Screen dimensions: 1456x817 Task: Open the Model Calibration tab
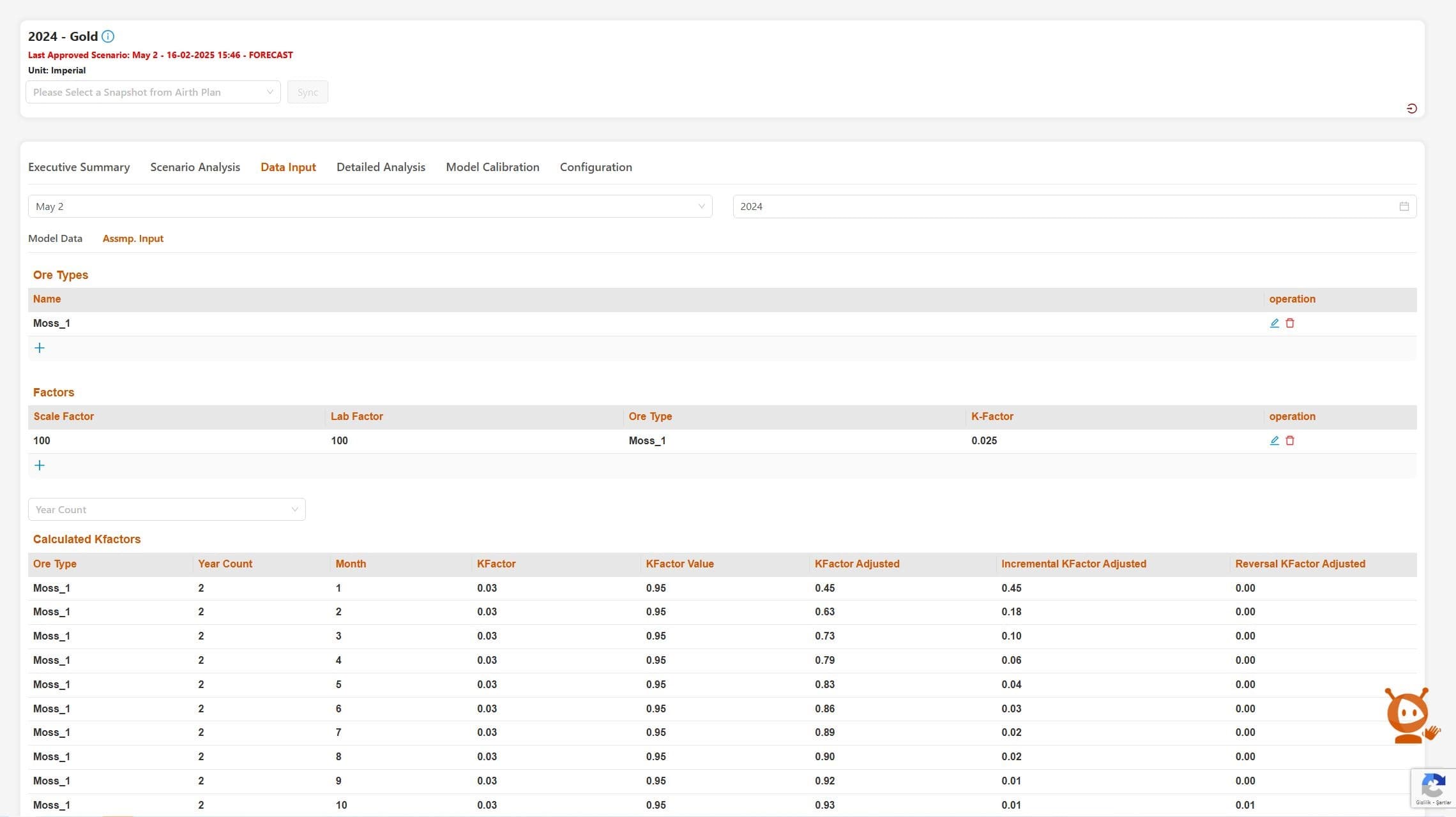pos(492,167)
